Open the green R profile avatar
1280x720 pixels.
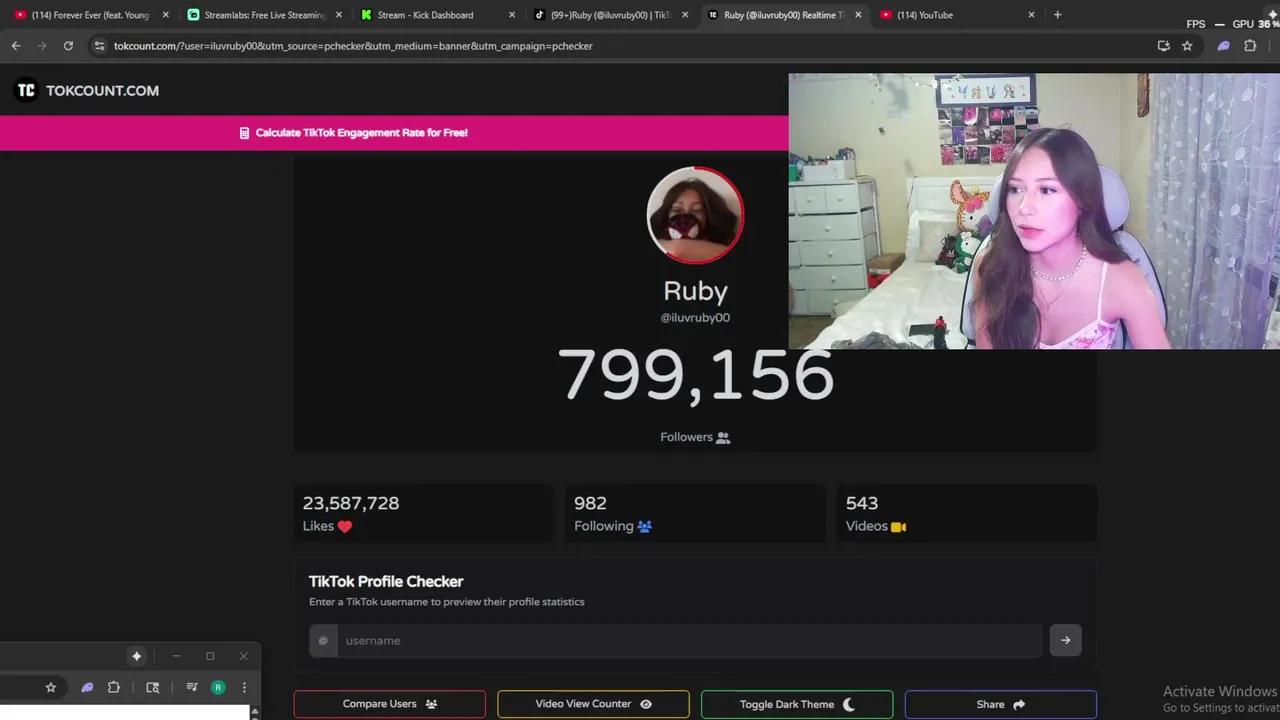[218, 688]
